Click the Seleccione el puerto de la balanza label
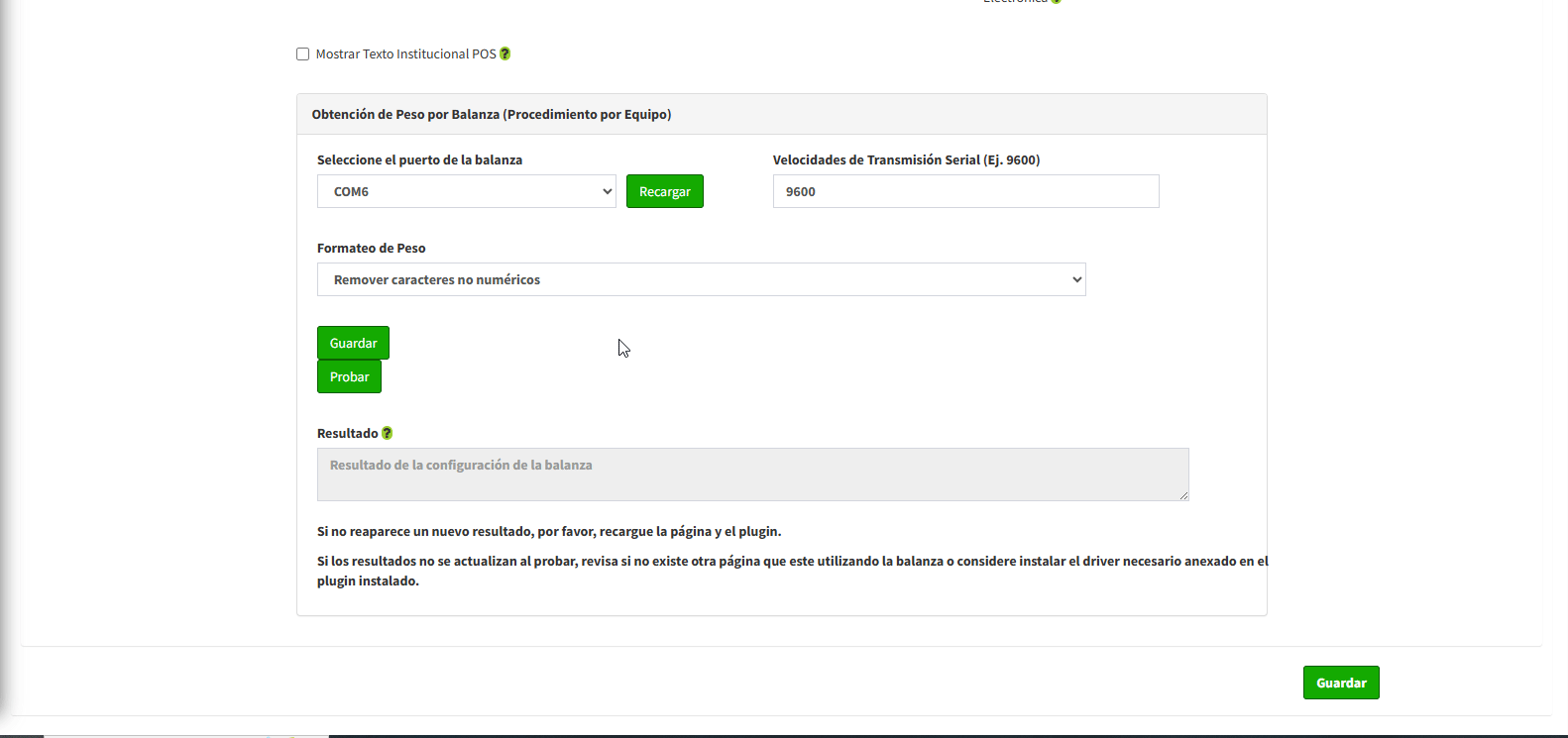This screenshot has width=1568, height=738. coord(419,160)
